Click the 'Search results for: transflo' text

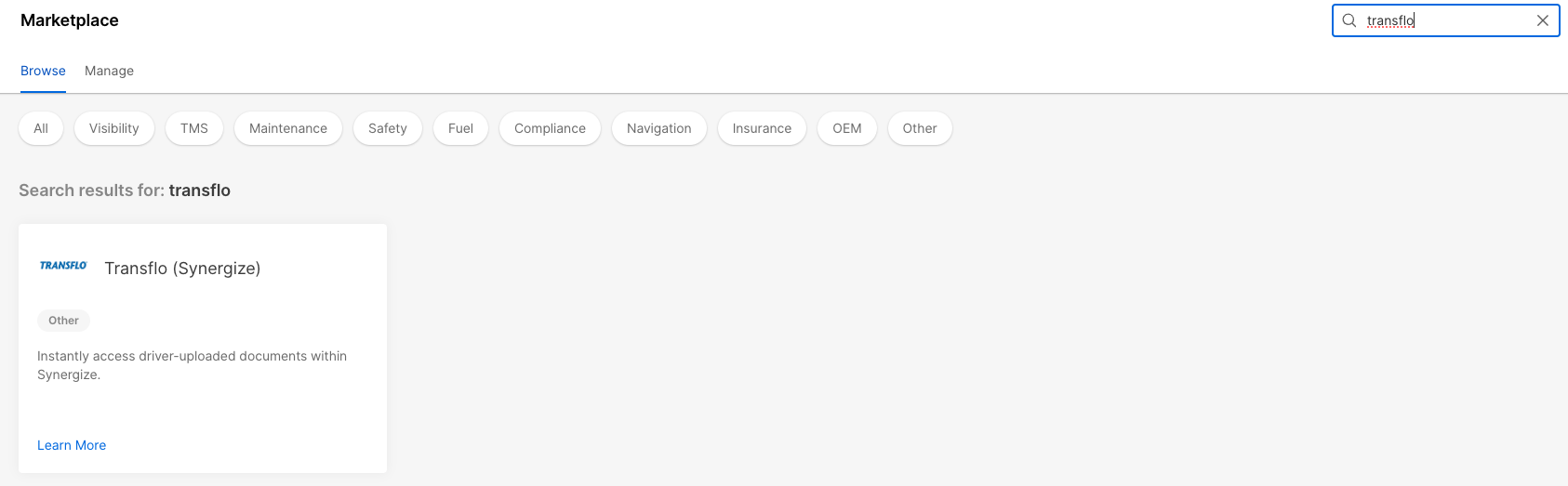point(125,190)
